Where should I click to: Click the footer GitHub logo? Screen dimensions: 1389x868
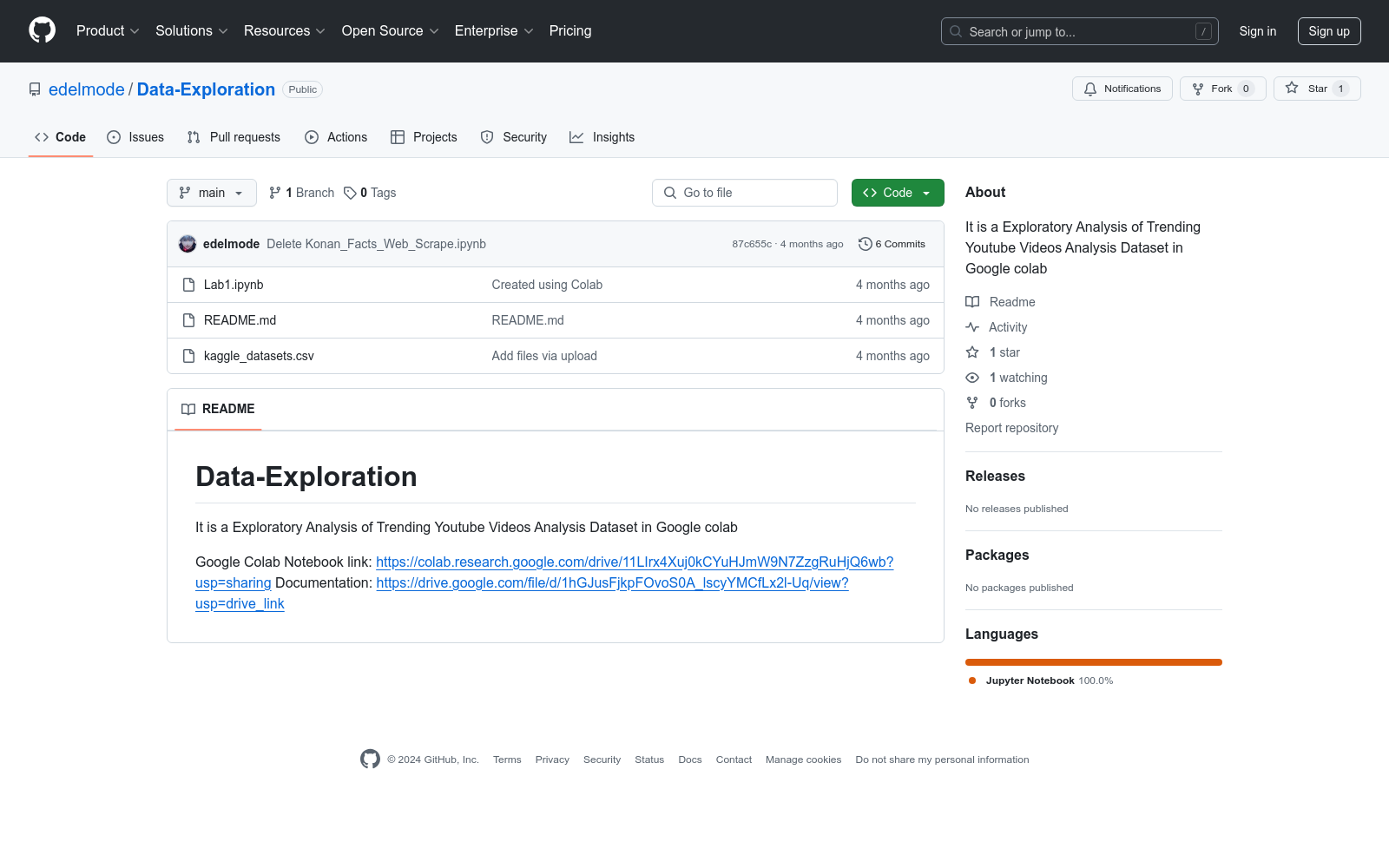coord(370,759)
